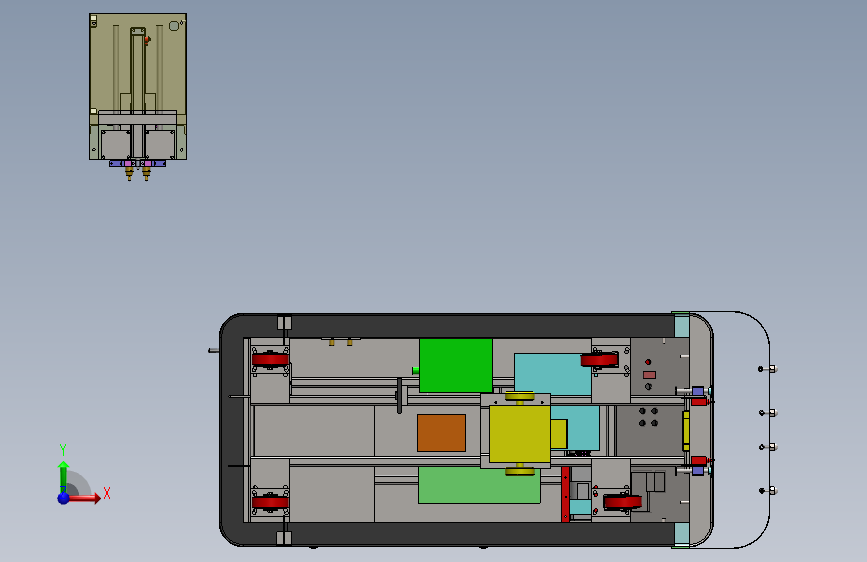867x562 pixels.
Task: Pick the lower-left red caster wheel
Action: 270,502
